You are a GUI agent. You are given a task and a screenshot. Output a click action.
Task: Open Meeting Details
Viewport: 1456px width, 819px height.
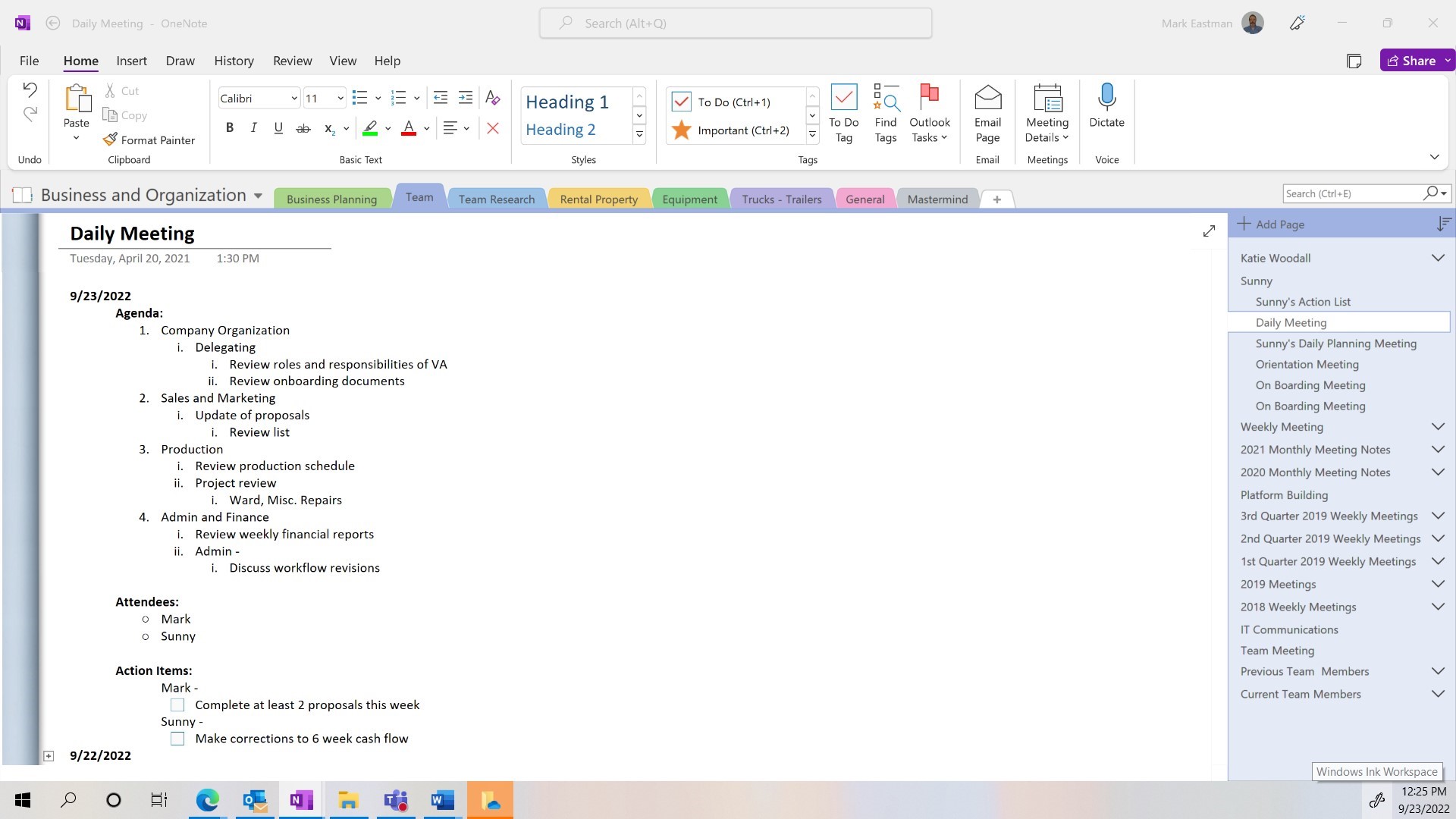coord(1046,114)
